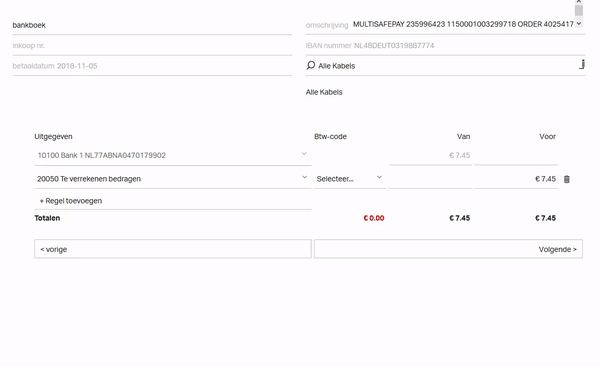The width and height of the screenshot is (600, 368).
Task: Go to the Volgende transaction
Action: [x=448, y=249]
